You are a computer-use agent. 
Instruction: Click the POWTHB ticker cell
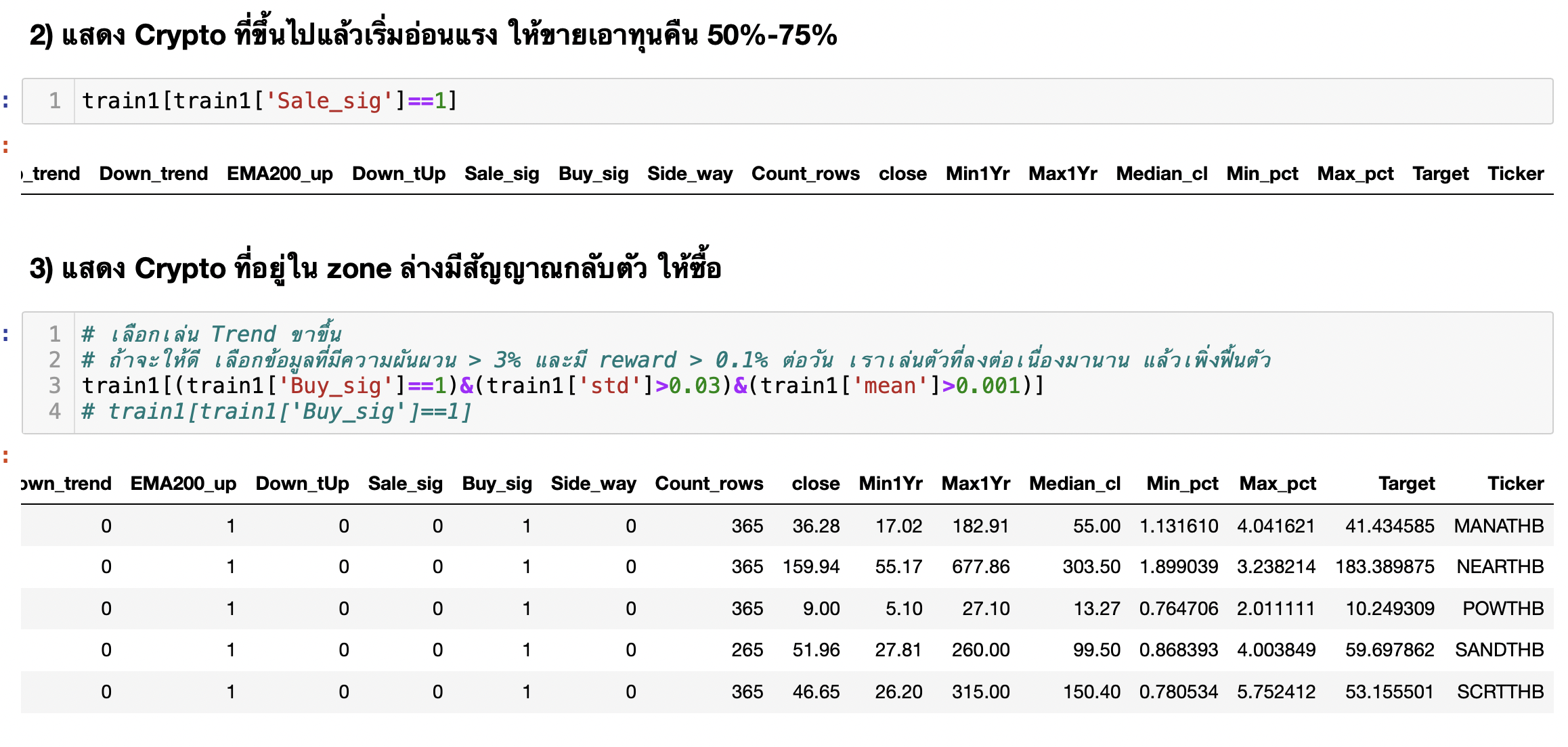(x=1502, y=608)
